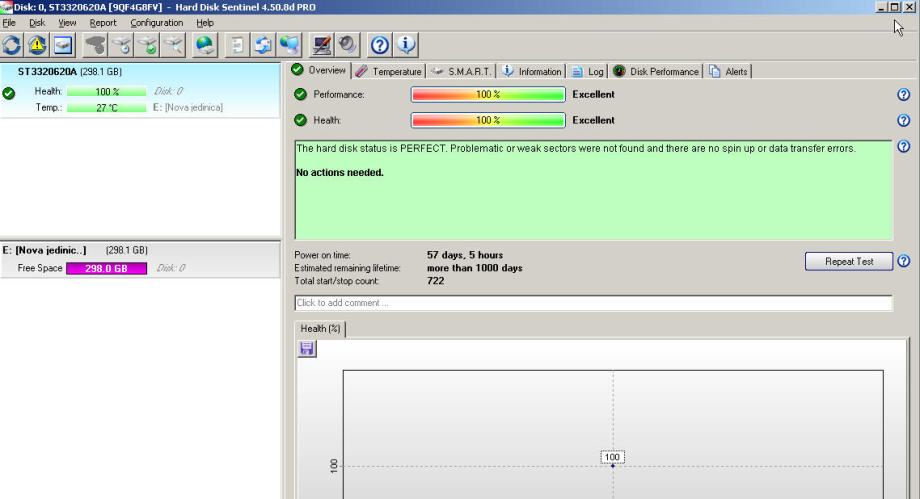Switch to the Information tab

pyautogui.click(x=533, y=72)
